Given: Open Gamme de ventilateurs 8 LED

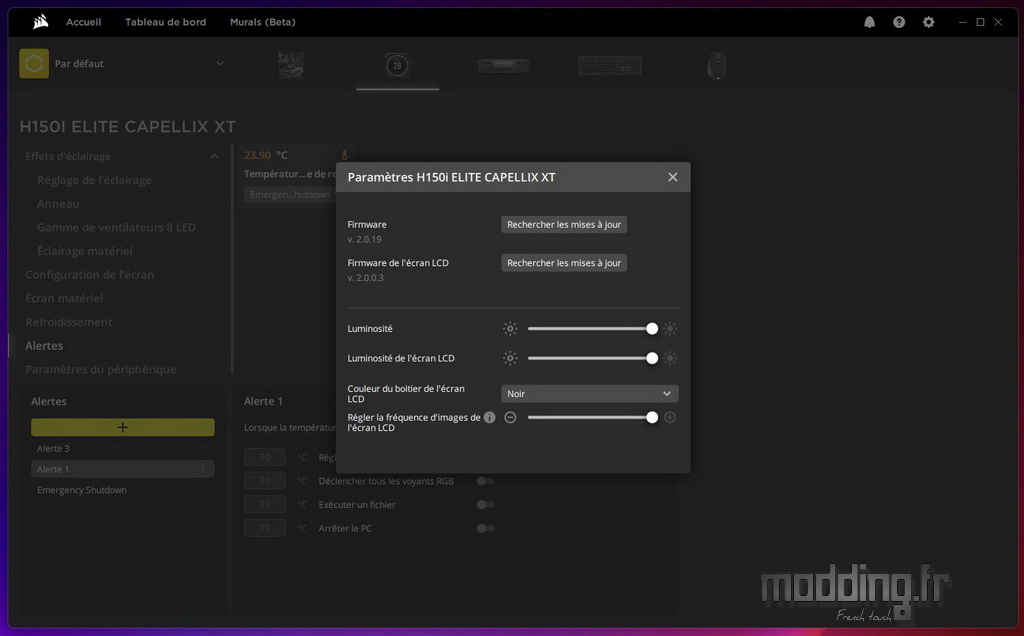Looking at the screenshot, I should 116,227.
